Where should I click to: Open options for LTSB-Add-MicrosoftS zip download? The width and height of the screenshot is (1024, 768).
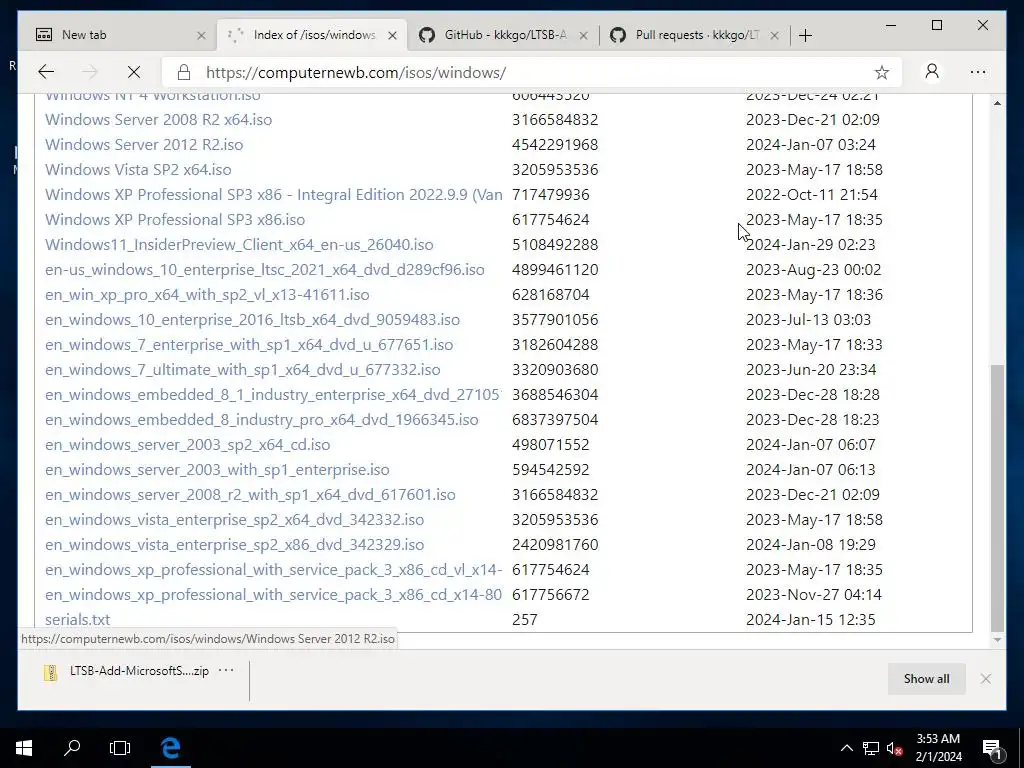(226, 670)
